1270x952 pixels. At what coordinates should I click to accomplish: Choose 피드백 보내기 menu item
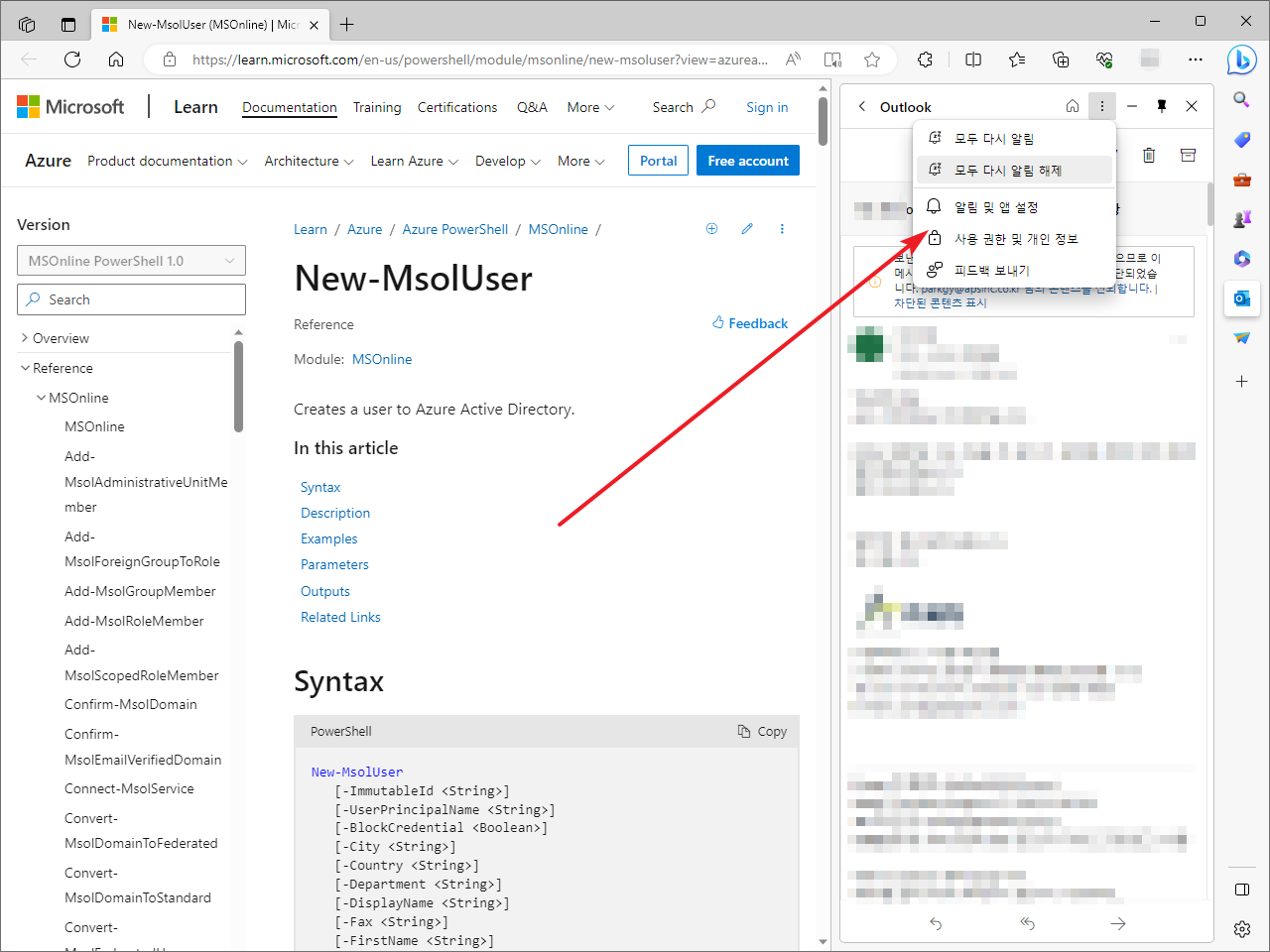(1014, 271)
